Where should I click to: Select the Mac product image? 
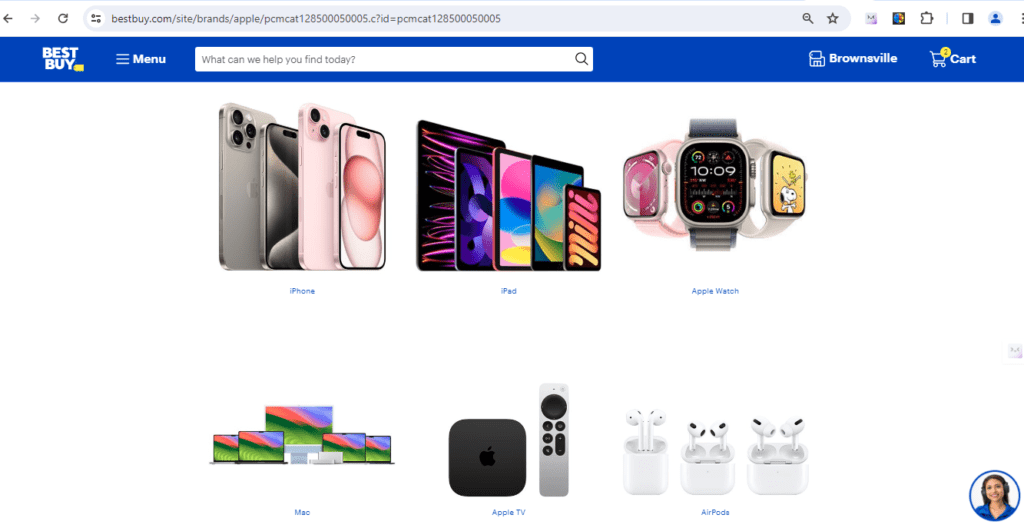[x=302, y=435]
